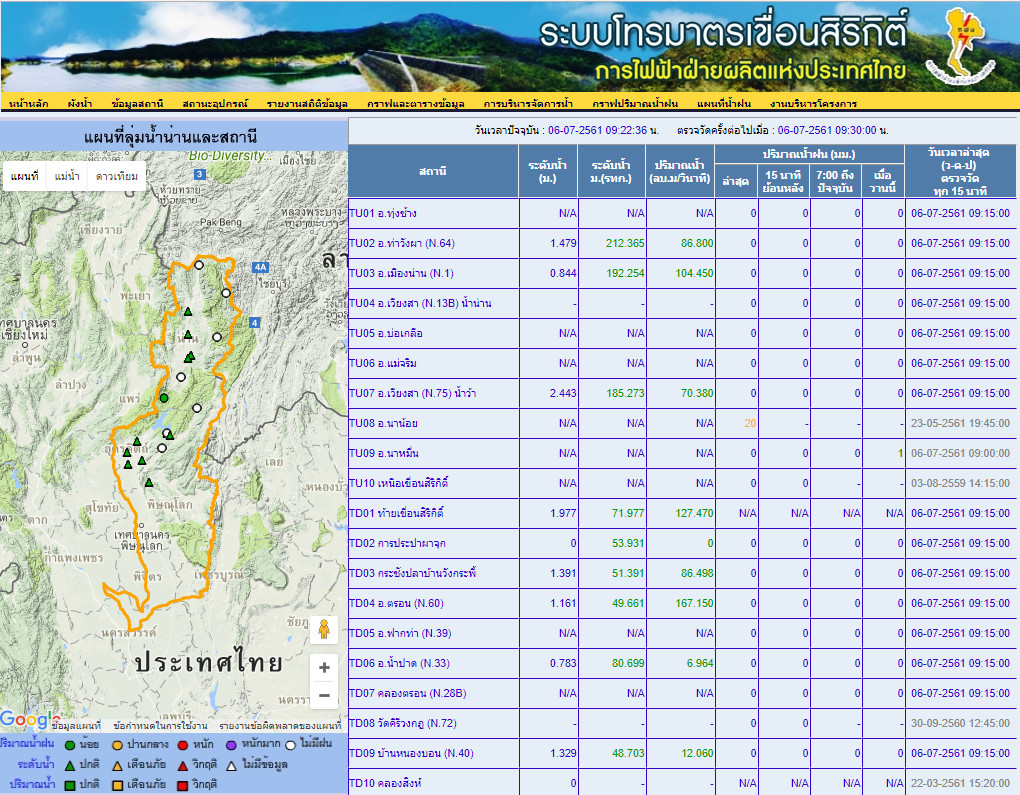Click the flow value '104.450'
The image size is (1020, 795).
point(694,273)
